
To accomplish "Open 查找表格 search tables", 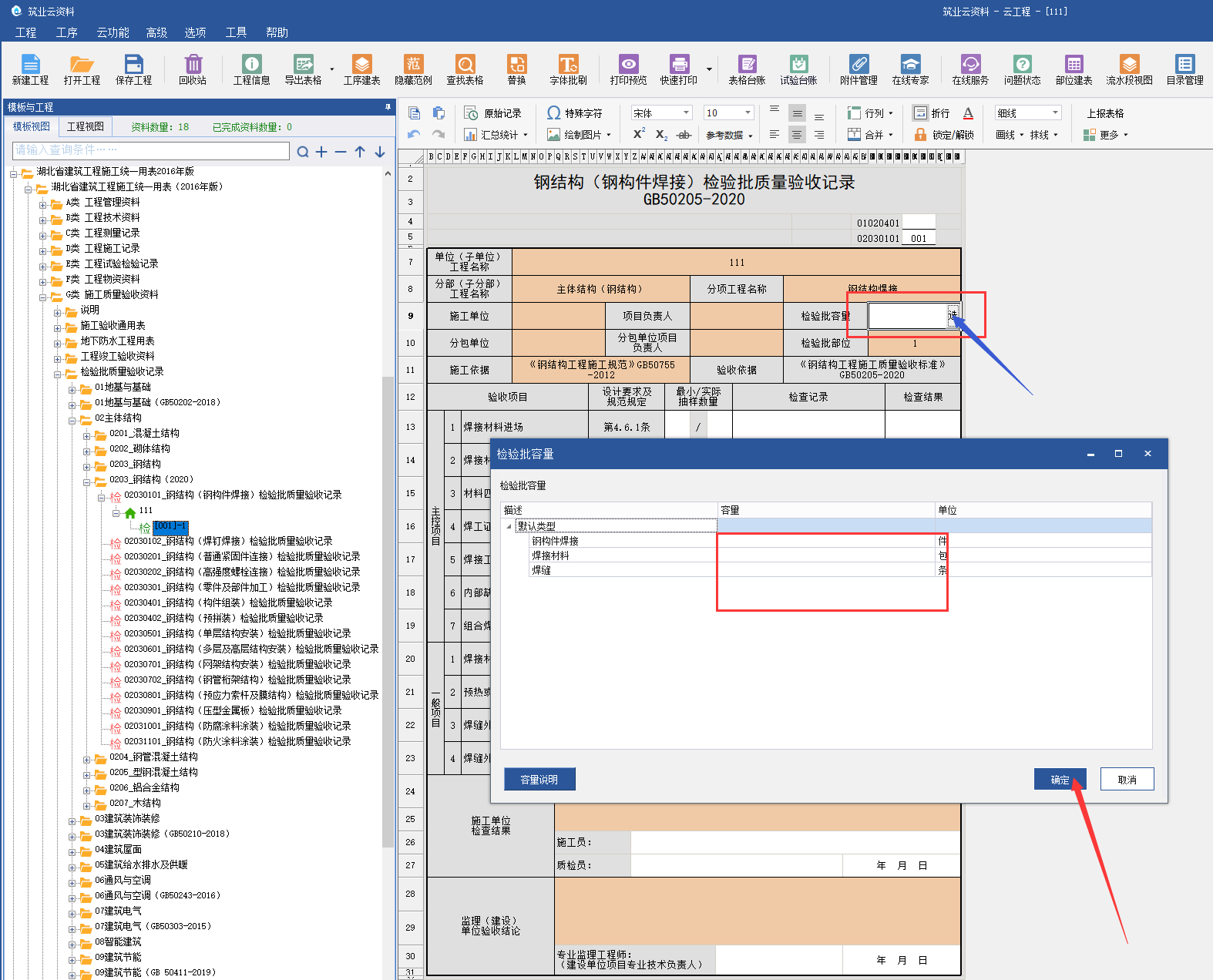I will [465, 69].
